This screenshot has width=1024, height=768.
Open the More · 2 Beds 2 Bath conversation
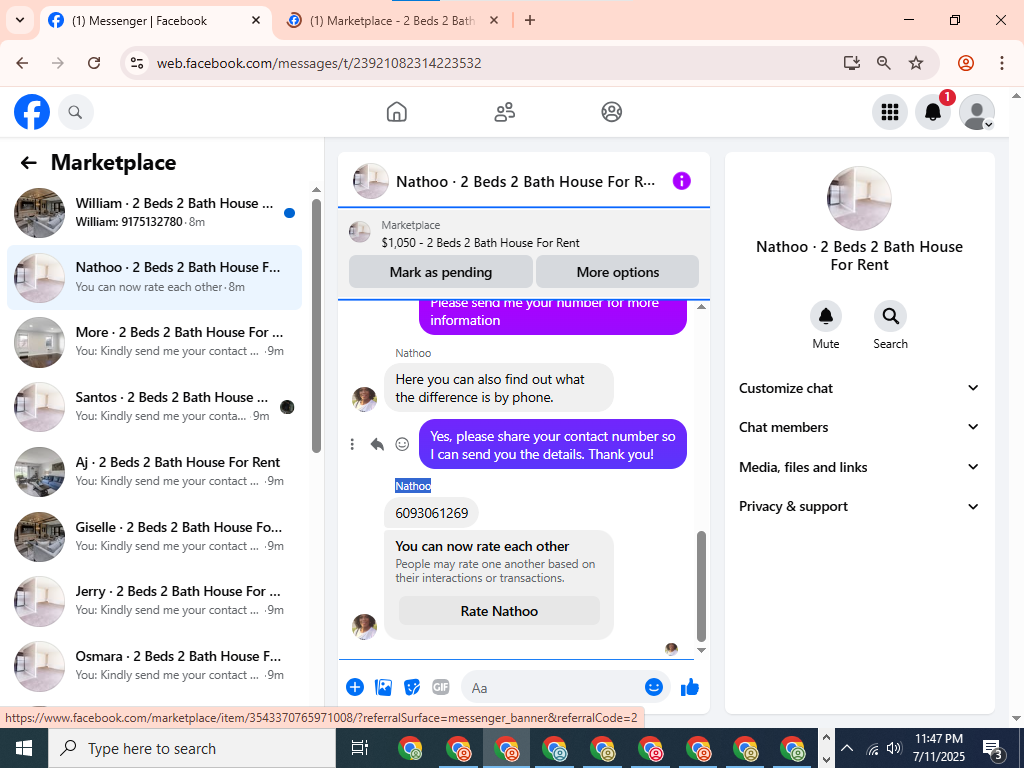155,342
